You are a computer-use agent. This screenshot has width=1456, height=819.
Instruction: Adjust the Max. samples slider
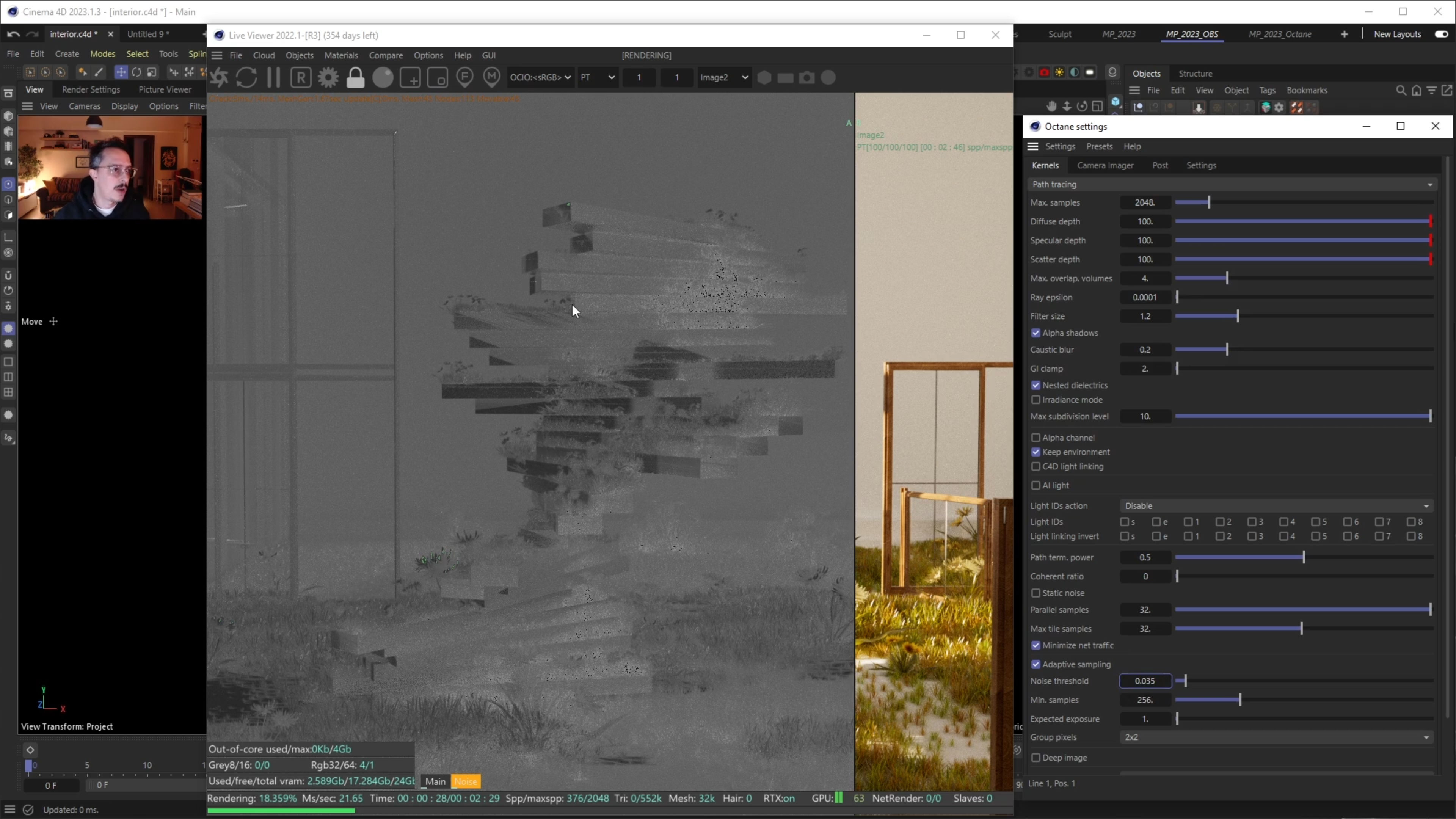tap(1208, 202)
